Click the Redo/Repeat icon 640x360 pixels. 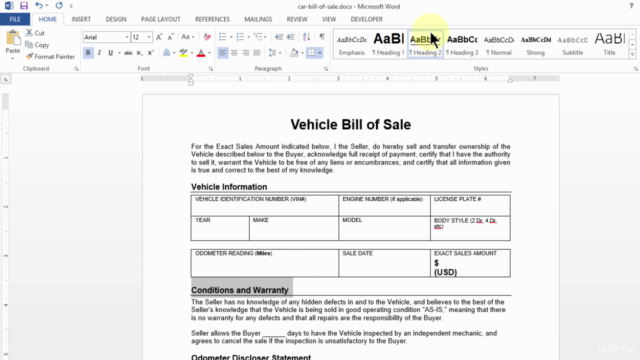[59, 6]
